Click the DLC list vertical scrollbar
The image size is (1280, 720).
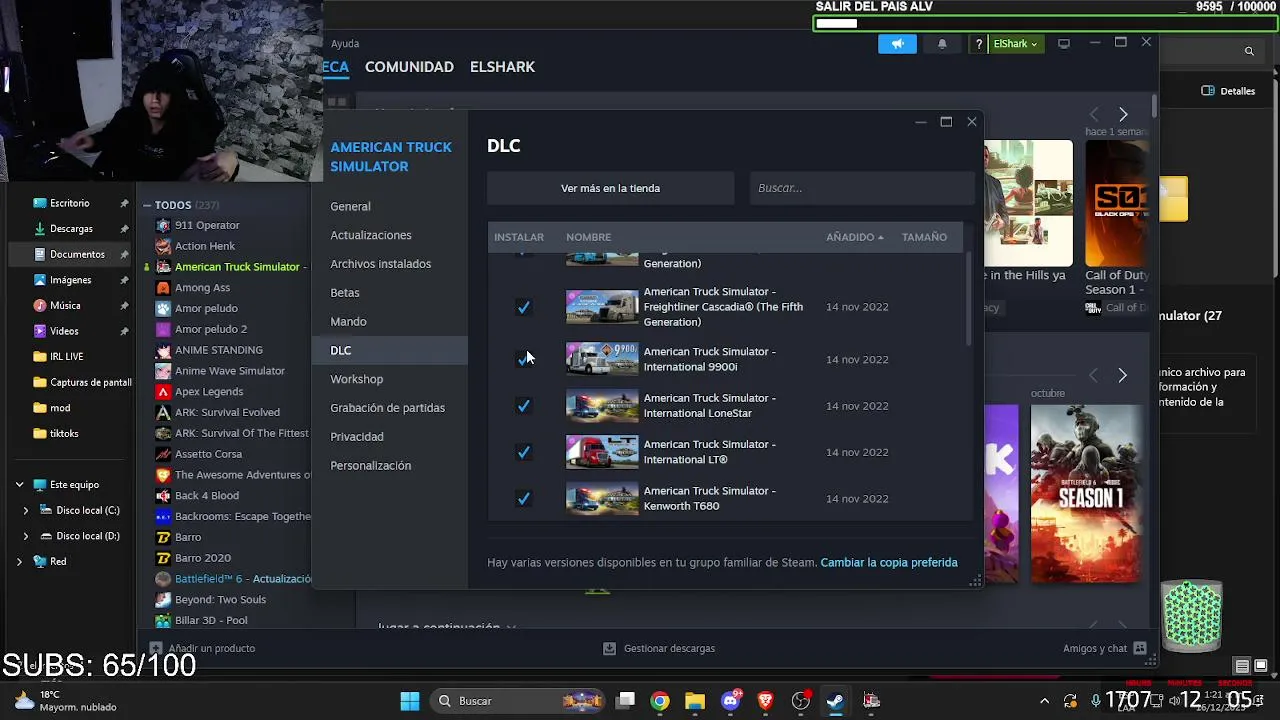[x=968, y=298]
